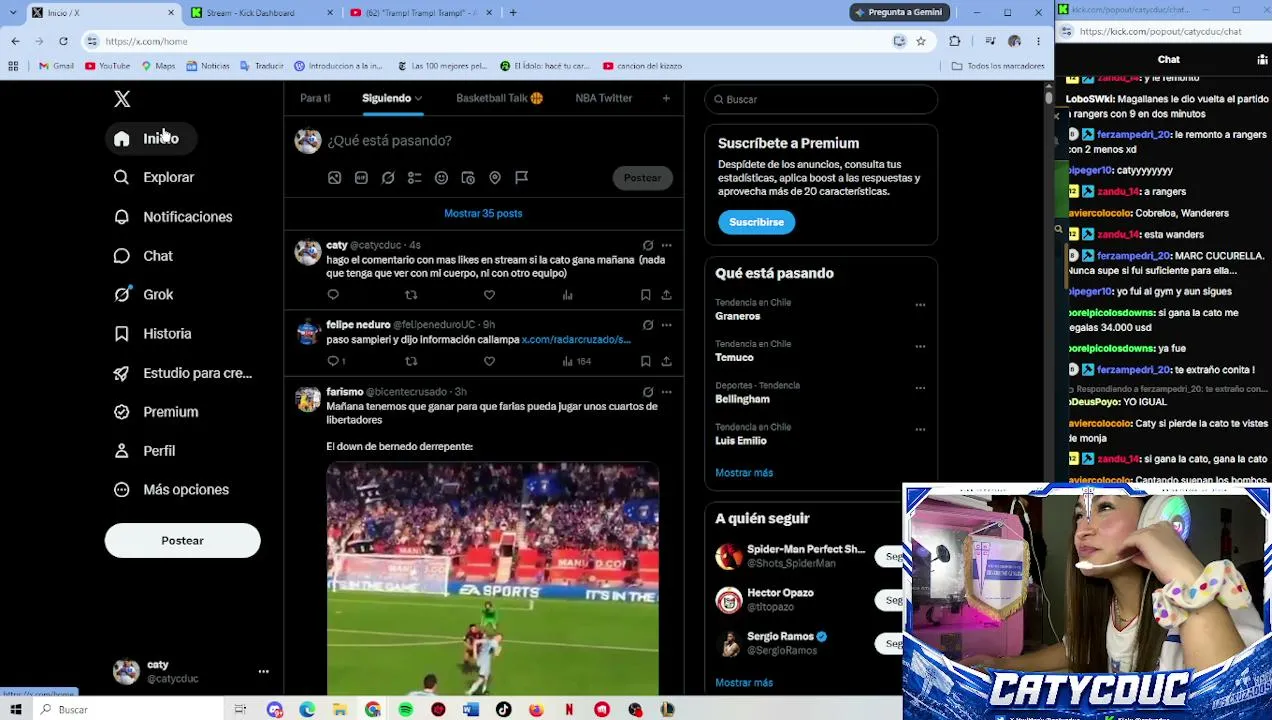The width and height of the screenshot is (1272, 720).
Task: Open Notificaciones in the sidebar
Action: 173,217
